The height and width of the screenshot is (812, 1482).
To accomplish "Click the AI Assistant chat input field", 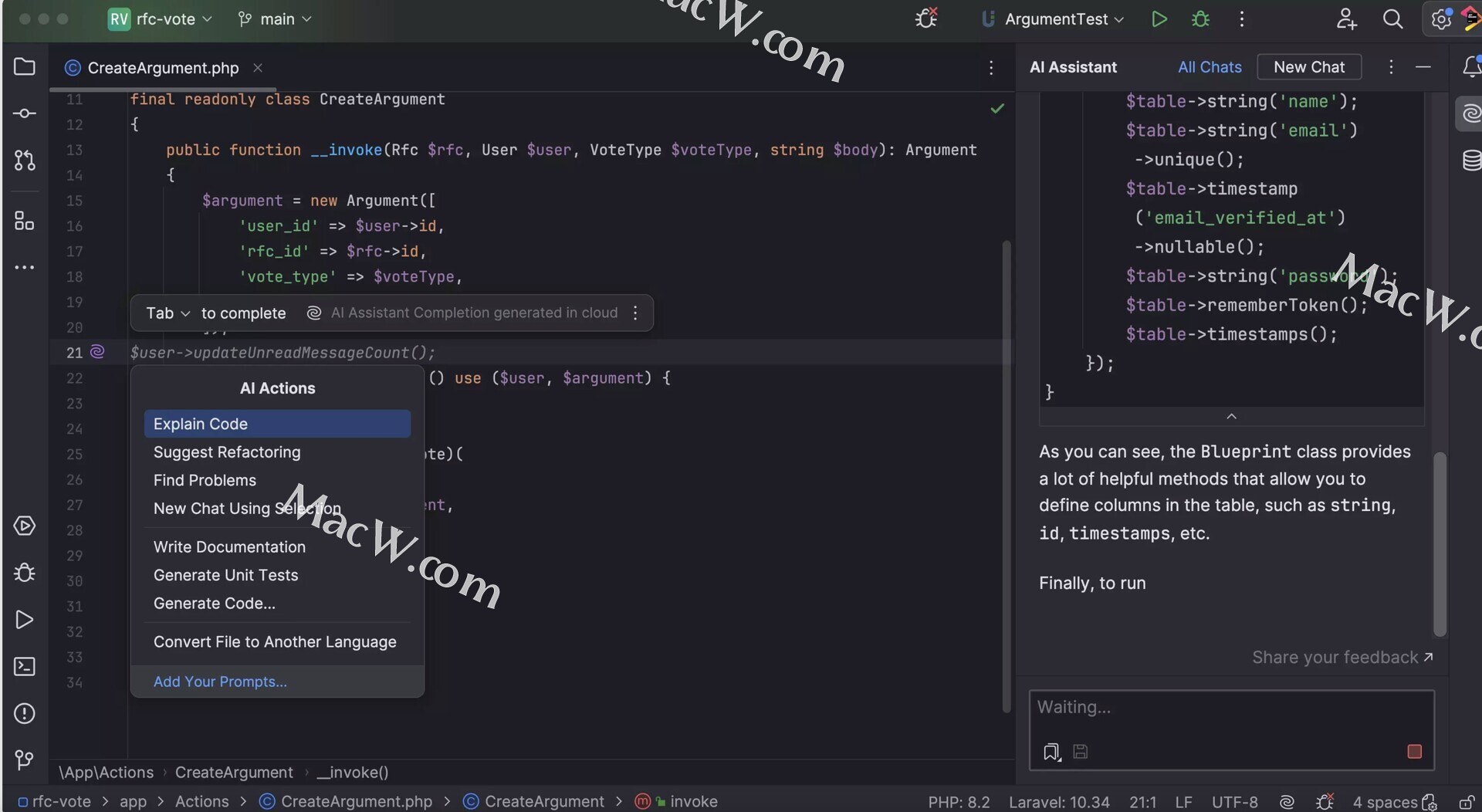I will [1230, 708].
